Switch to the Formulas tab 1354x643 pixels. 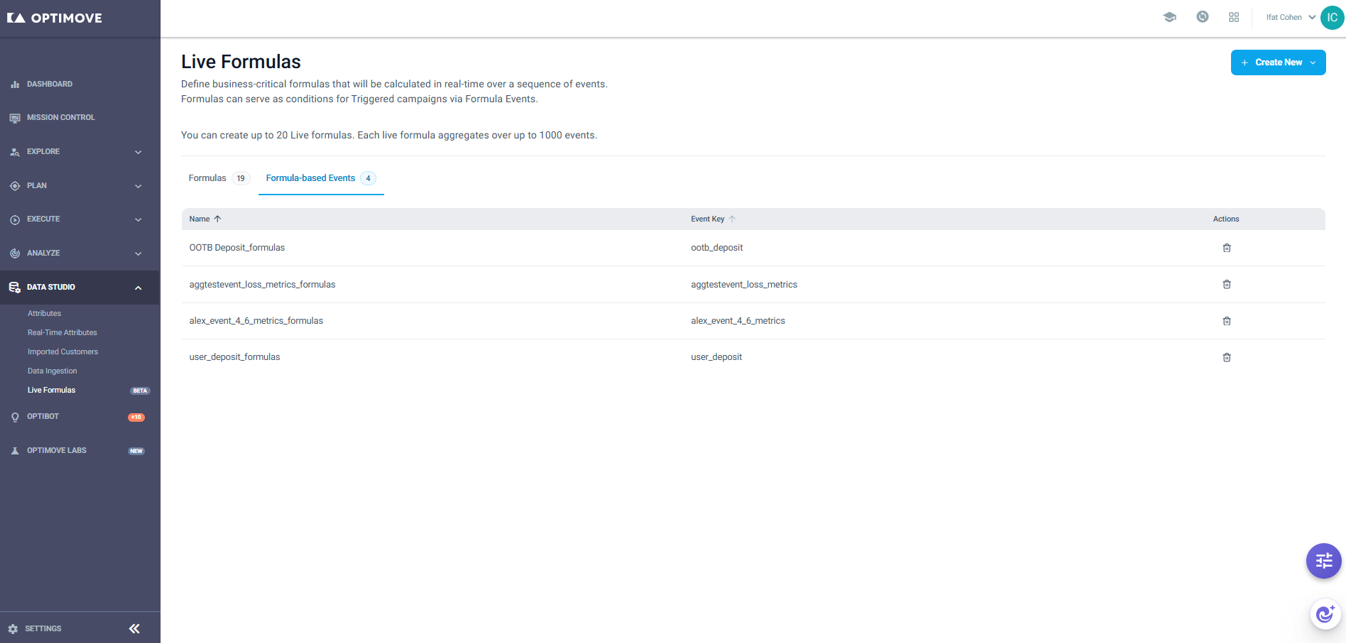(x=219, y=178)
